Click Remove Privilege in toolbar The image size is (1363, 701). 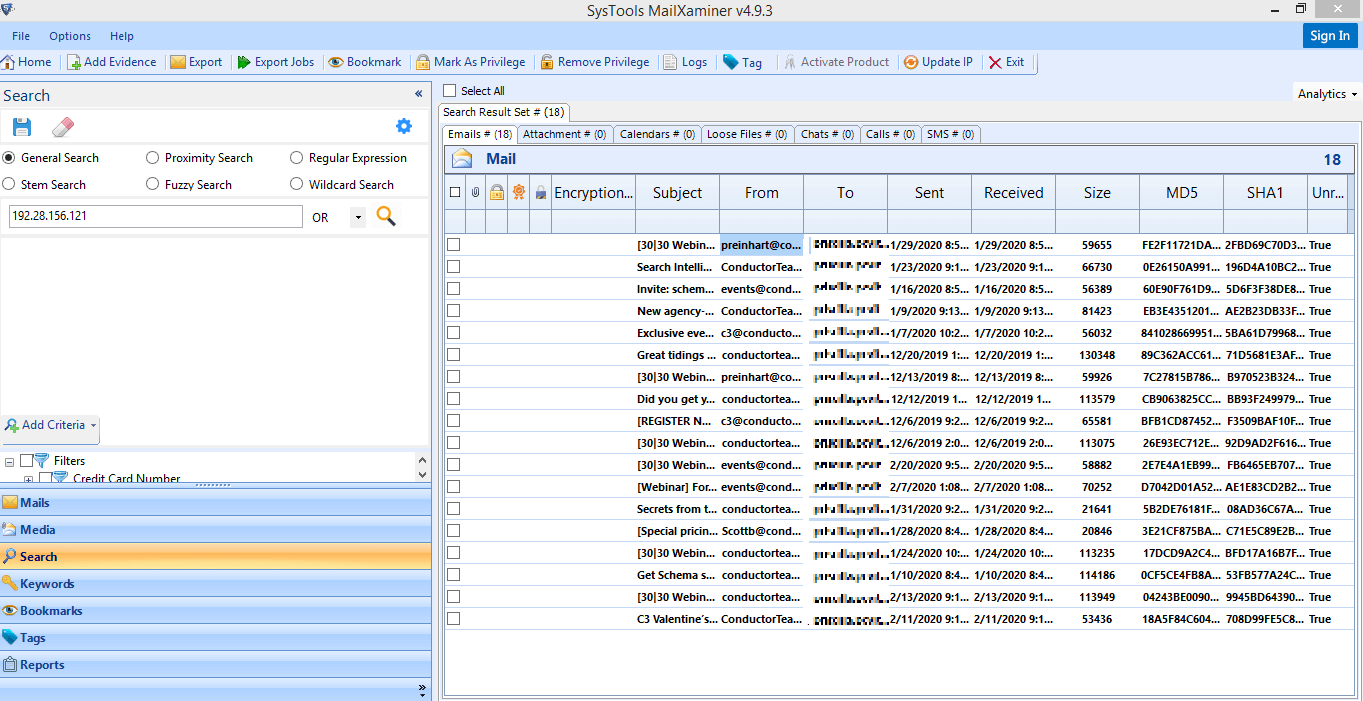(595, 62)
